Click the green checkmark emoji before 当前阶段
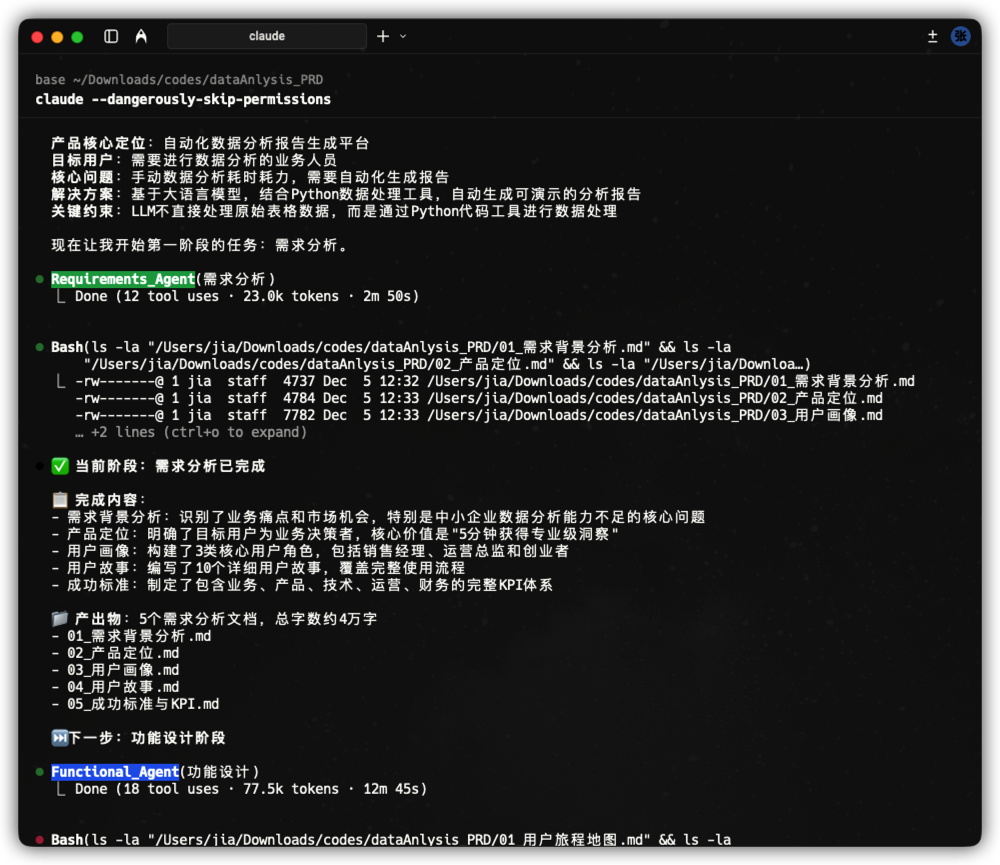Image resolution: width=1000 pixels, height=865 pixels. tap(60, 466)
